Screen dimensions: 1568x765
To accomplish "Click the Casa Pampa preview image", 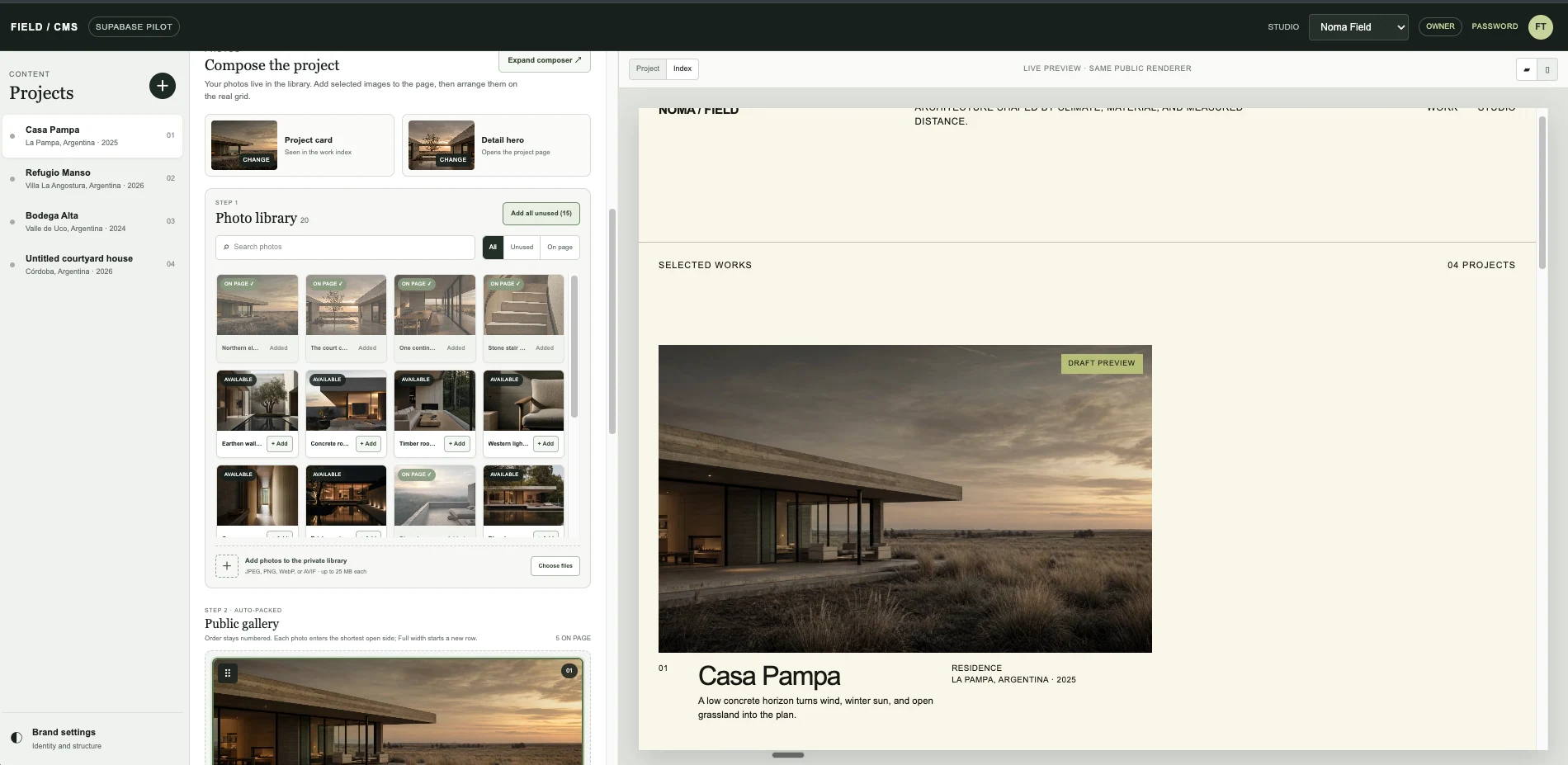I will coord(904,498).
